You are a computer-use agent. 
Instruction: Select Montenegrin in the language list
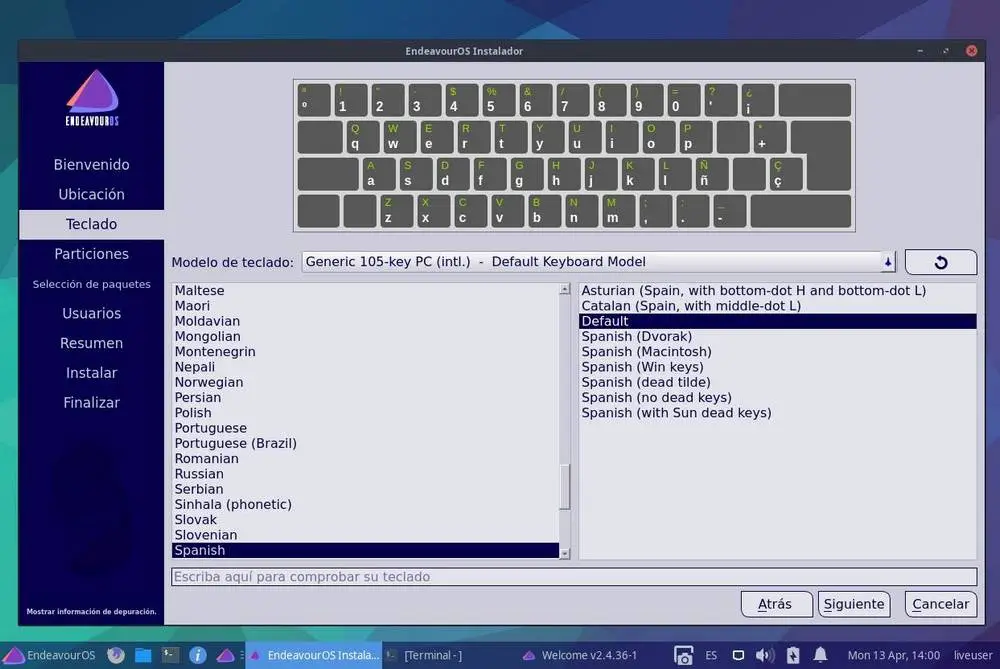365,351
